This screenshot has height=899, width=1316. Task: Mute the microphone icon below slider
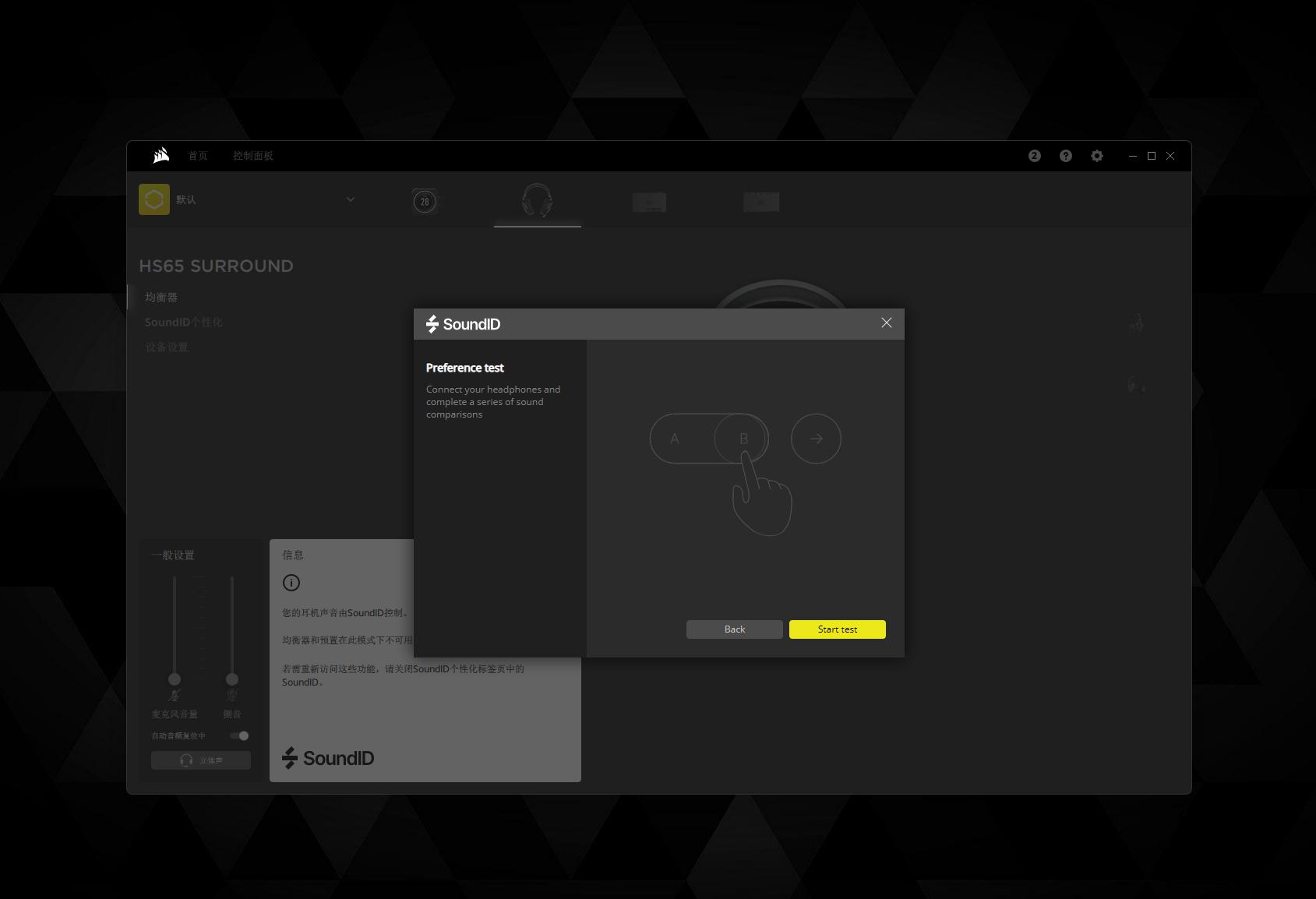coord(175,696)
